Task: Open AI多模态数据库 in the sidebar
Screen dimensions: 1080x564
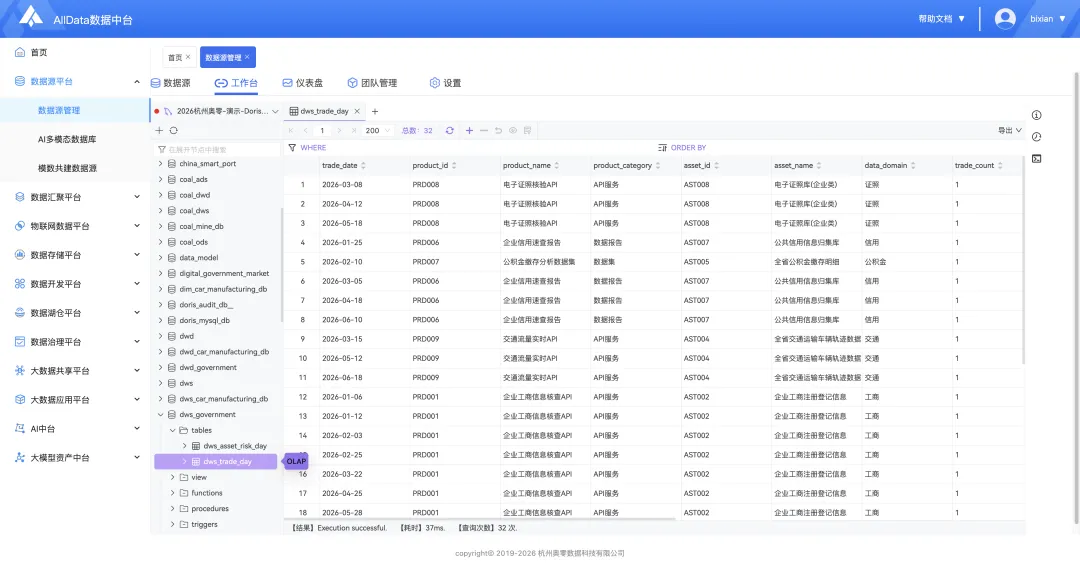Action: 67,139
